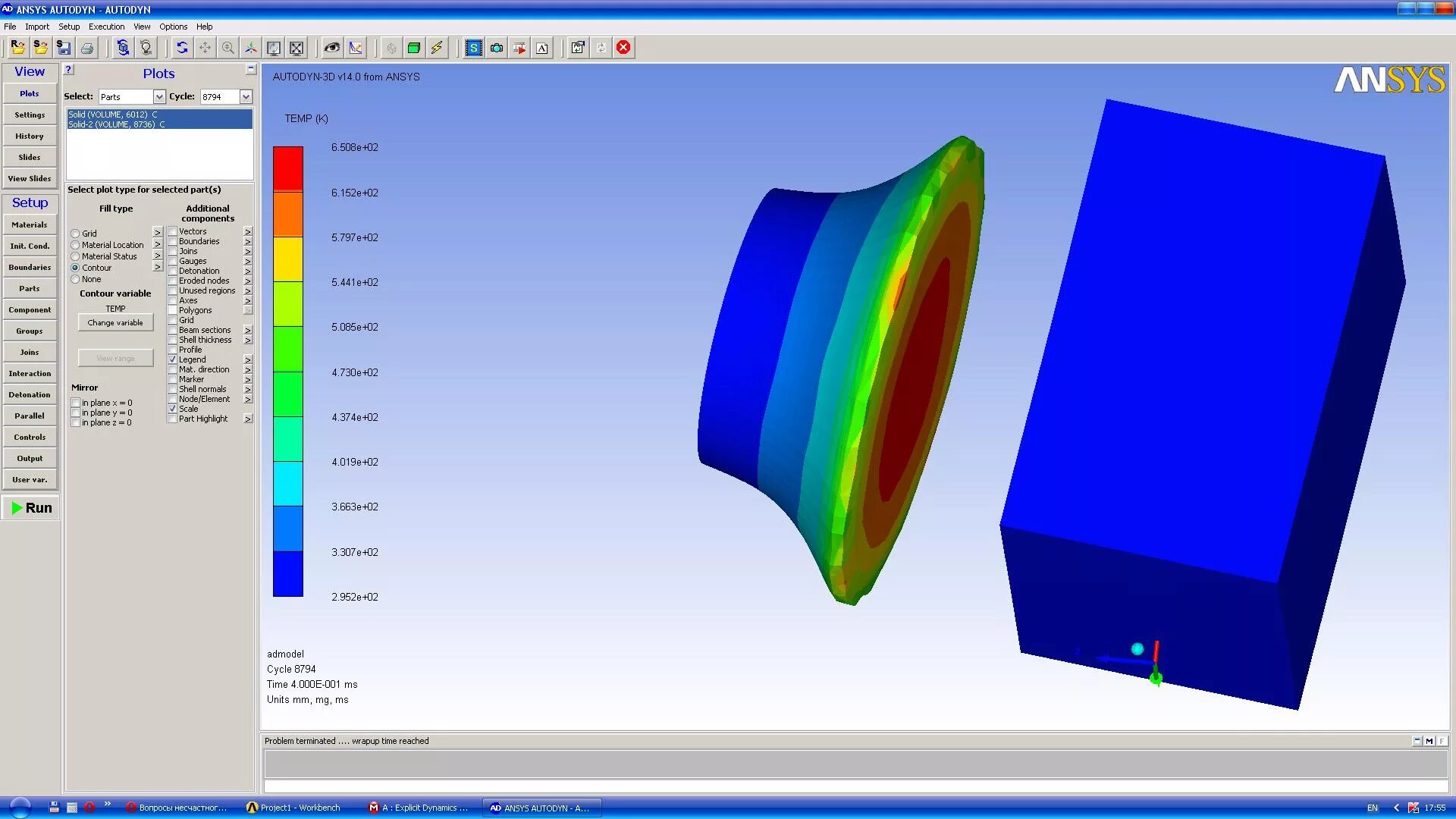
Task: Select the Zoom magnifier tool
Action: (227, 48)
